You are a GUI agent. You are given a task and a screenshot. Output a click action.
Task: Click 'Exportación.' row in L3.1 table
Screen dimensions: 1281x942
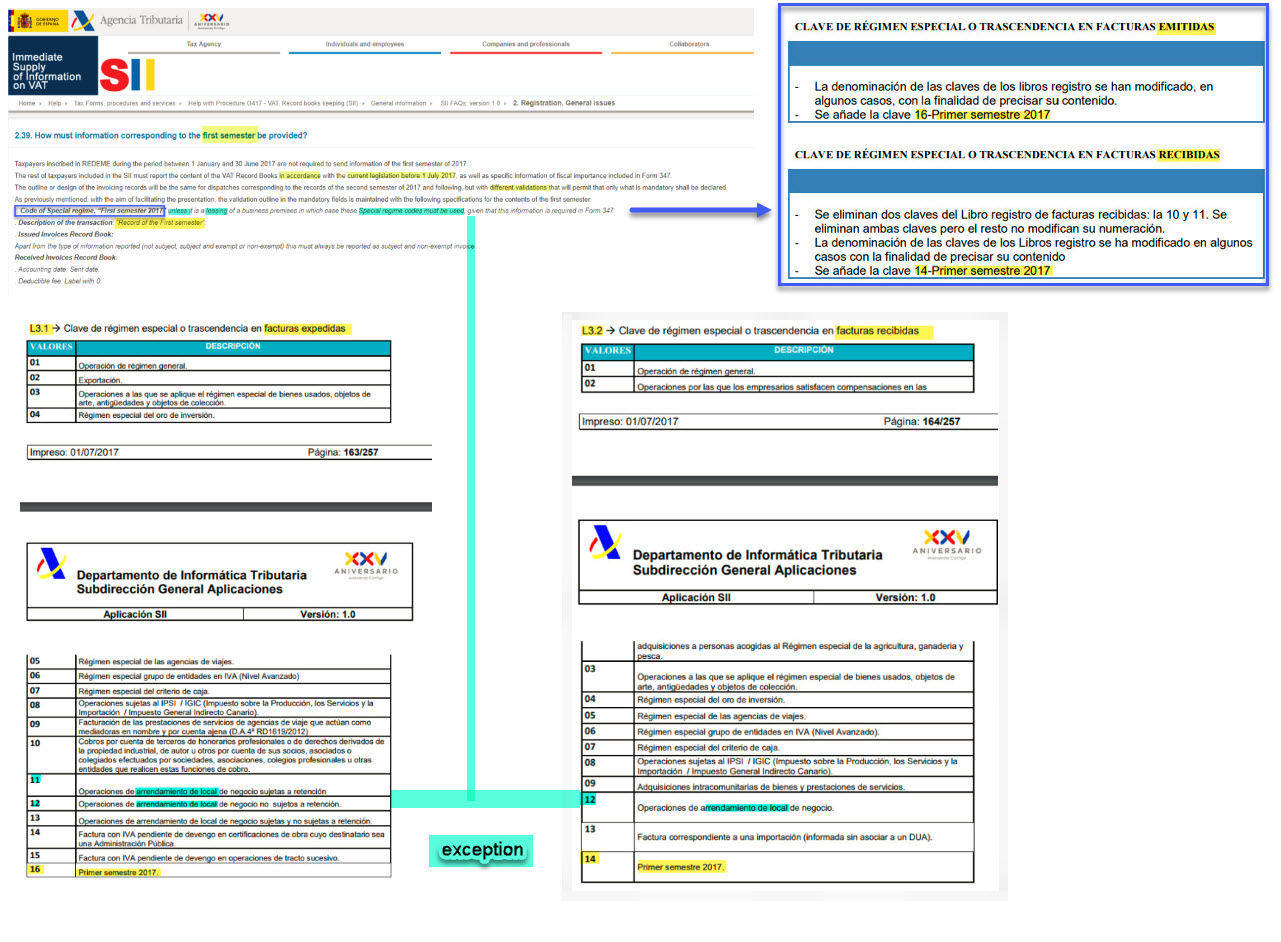209,380
